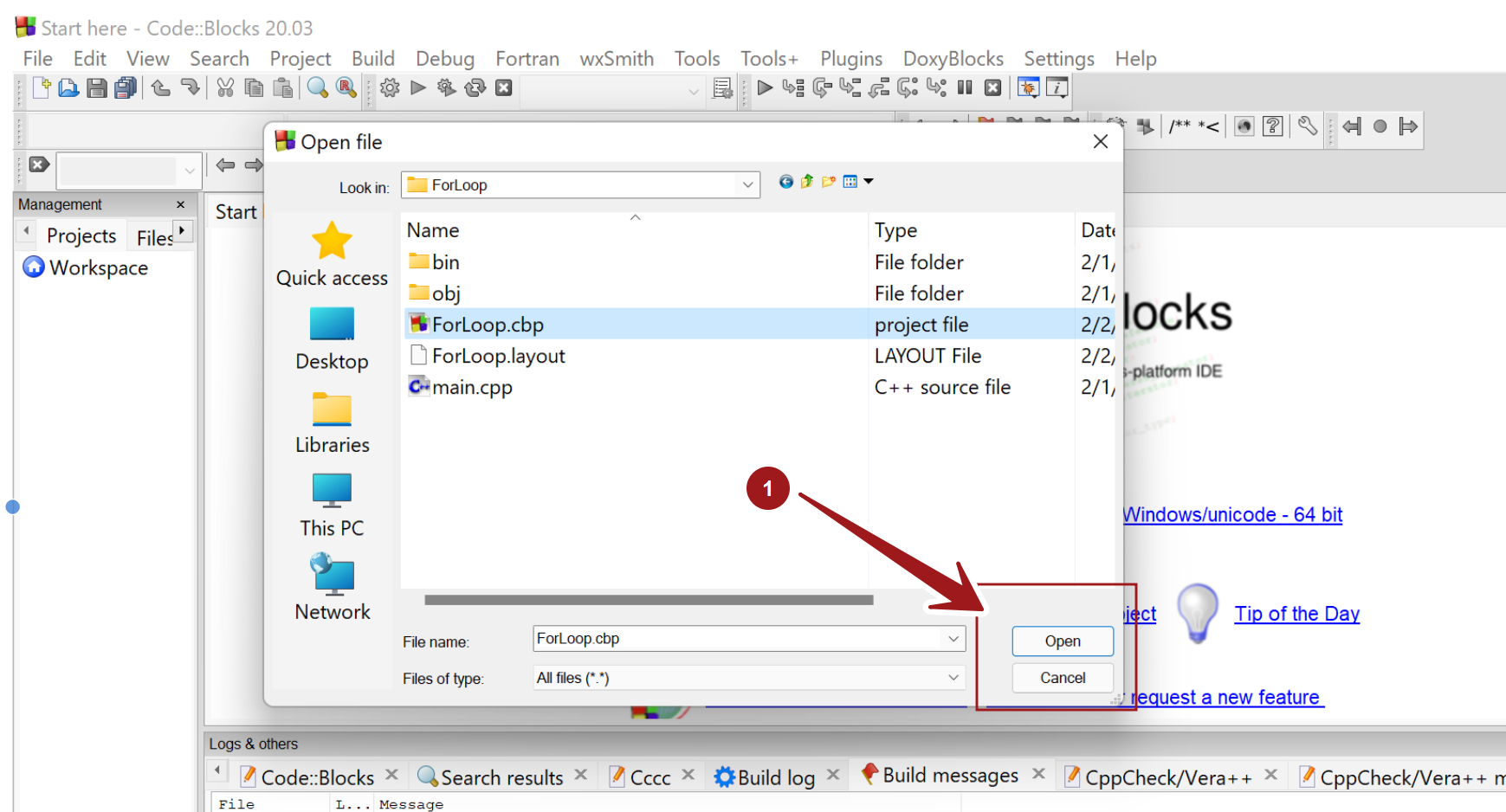Click the Open button
This screenshot has height=812, width=1506.
[x=1062, y=641]
